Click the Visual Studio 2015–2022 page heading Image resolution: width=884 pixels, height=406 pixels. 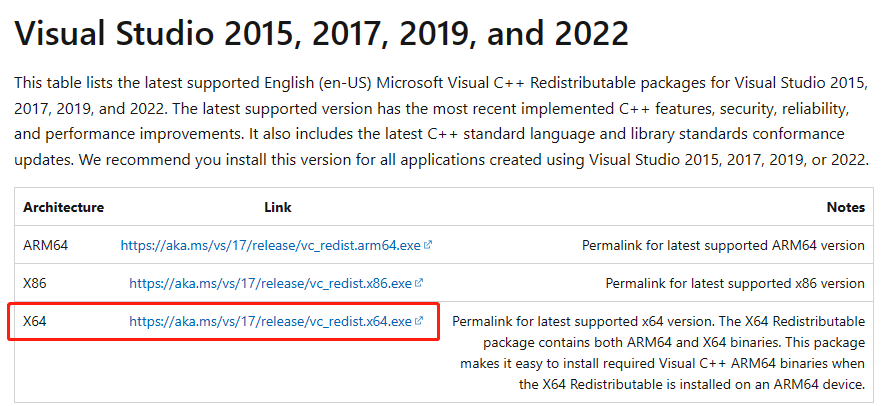coord(321,33)
